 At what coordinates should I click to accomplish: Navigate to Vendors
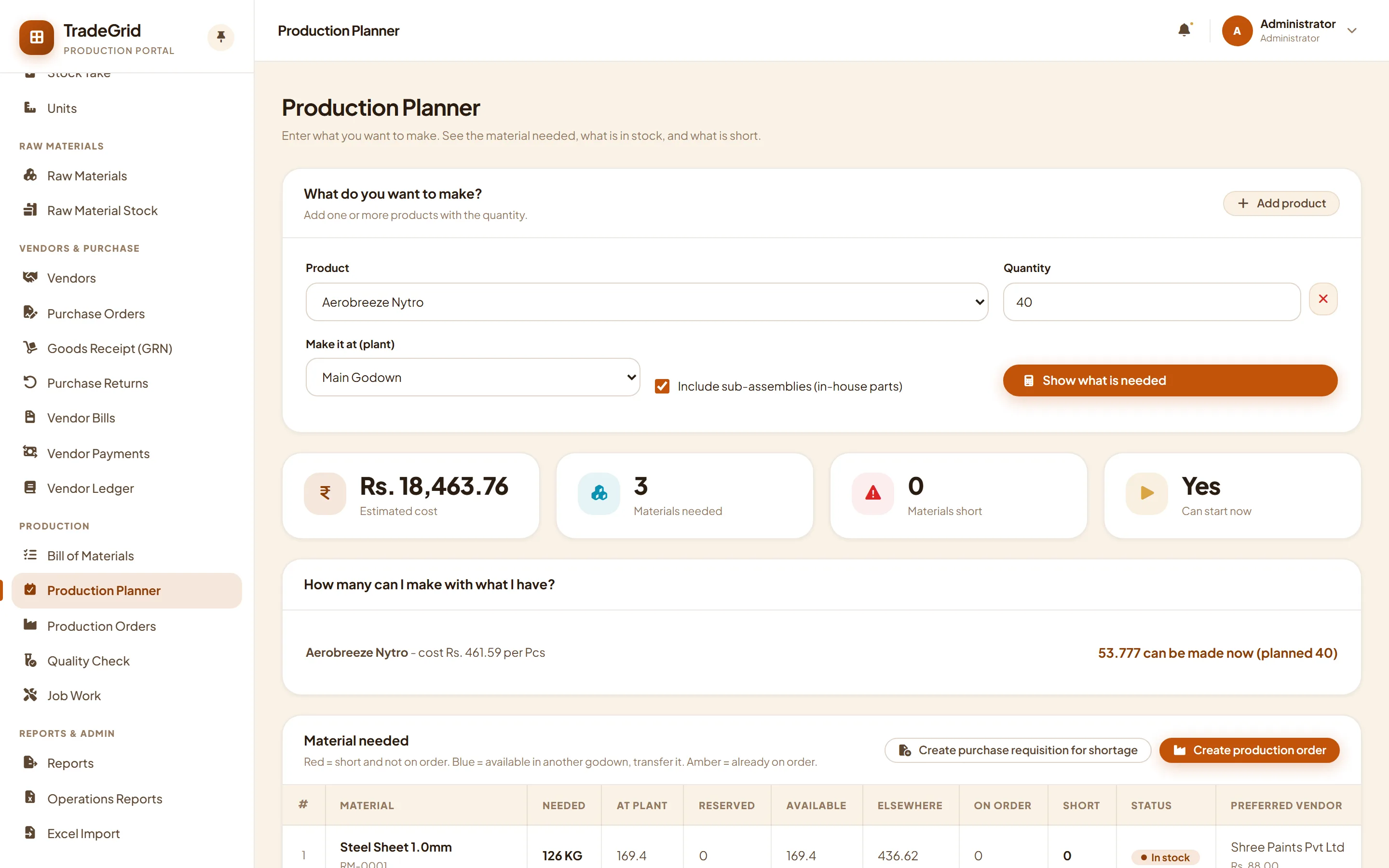click(x=127, y=278)
